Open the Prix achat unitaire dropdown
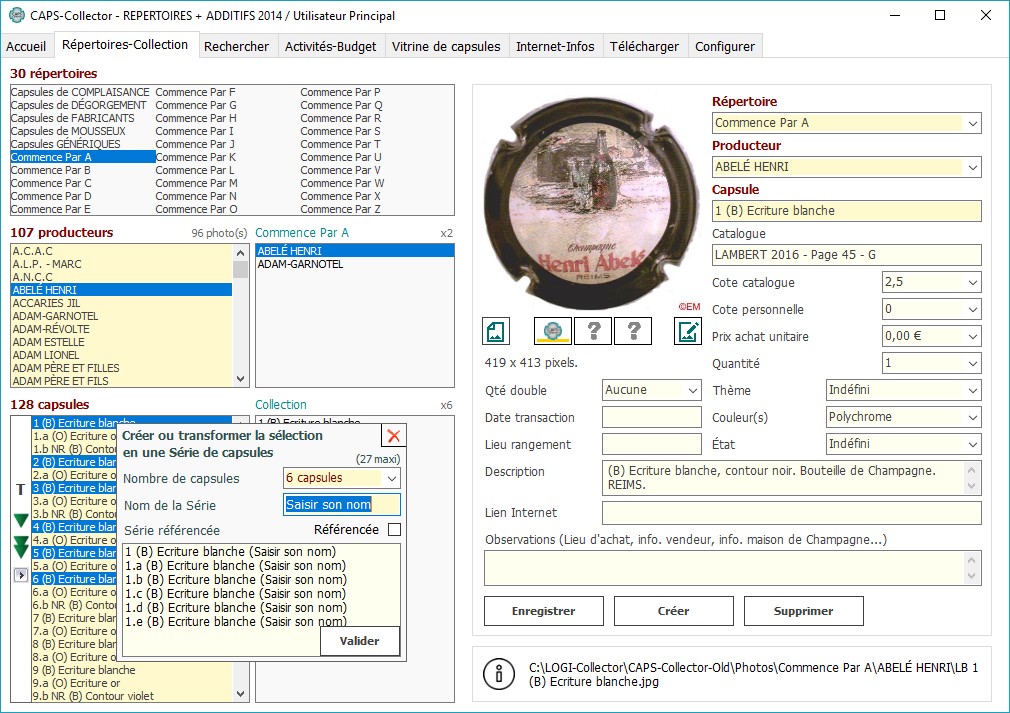 pos(972,336)
